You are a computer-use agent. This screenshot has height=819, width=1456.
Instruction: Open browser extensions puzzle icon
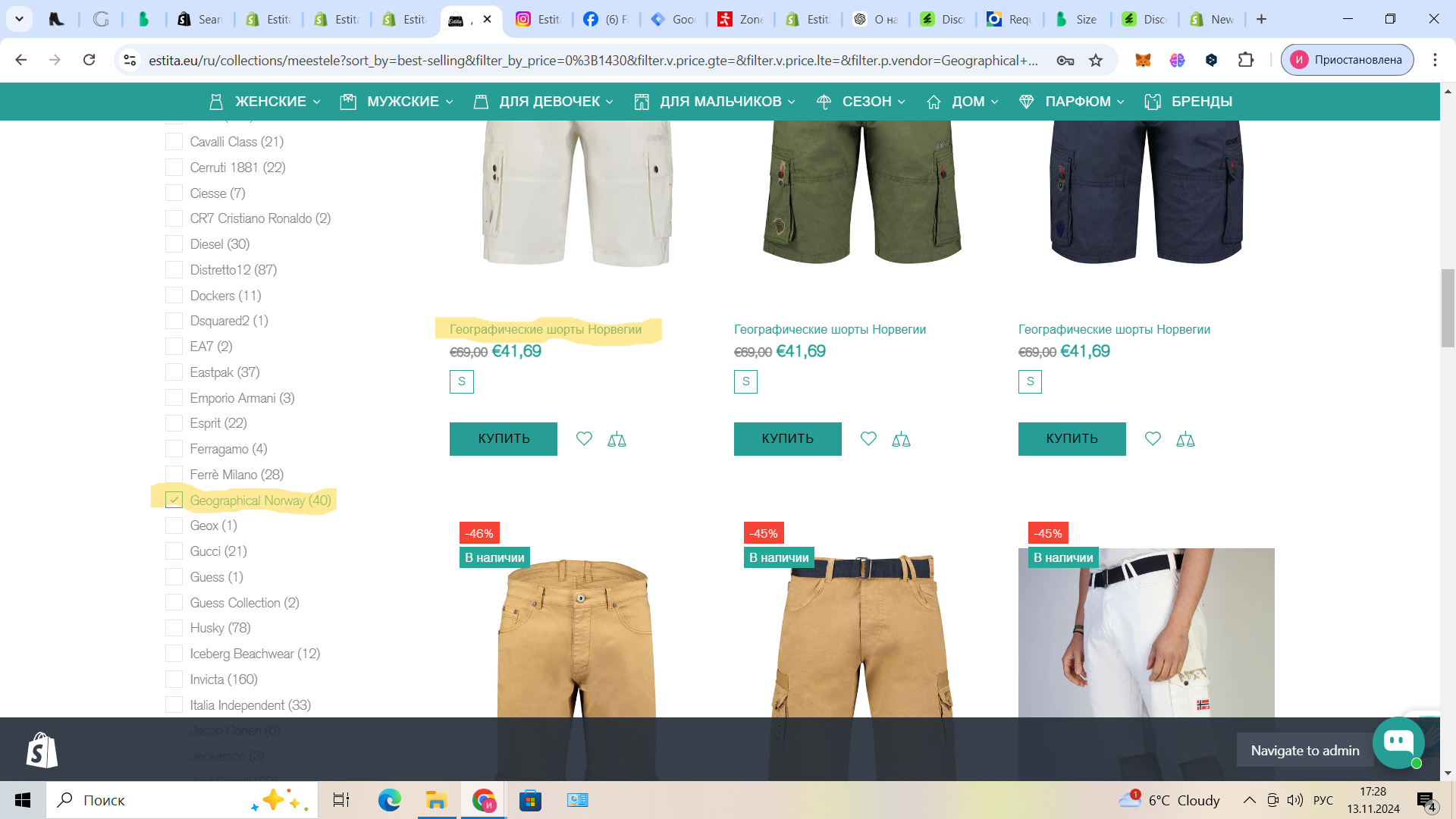[x=1246, y=60]
